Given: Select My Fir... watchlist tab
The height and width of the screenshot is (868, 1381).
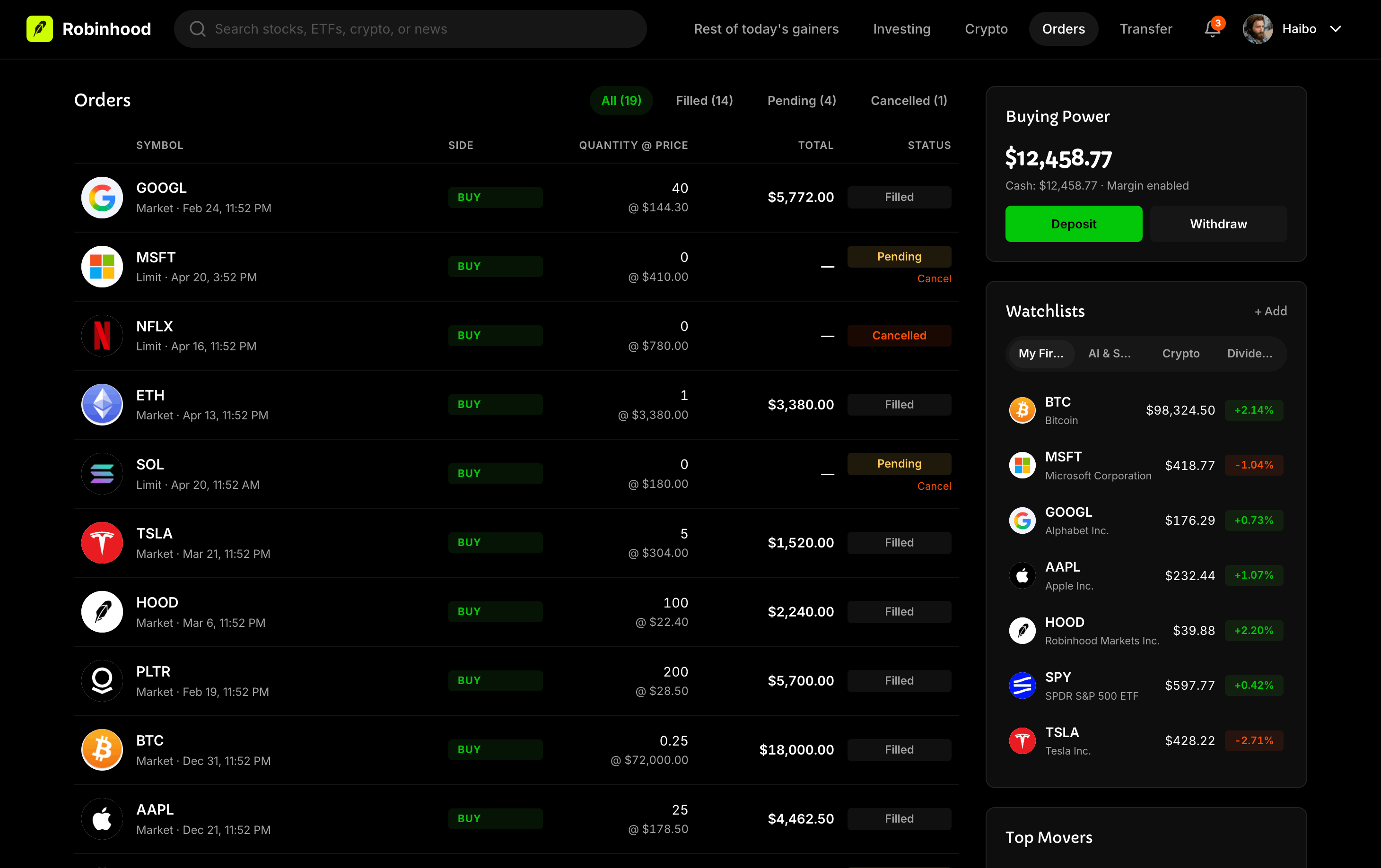Looking at the screenshot, I should click(1040, 354).
